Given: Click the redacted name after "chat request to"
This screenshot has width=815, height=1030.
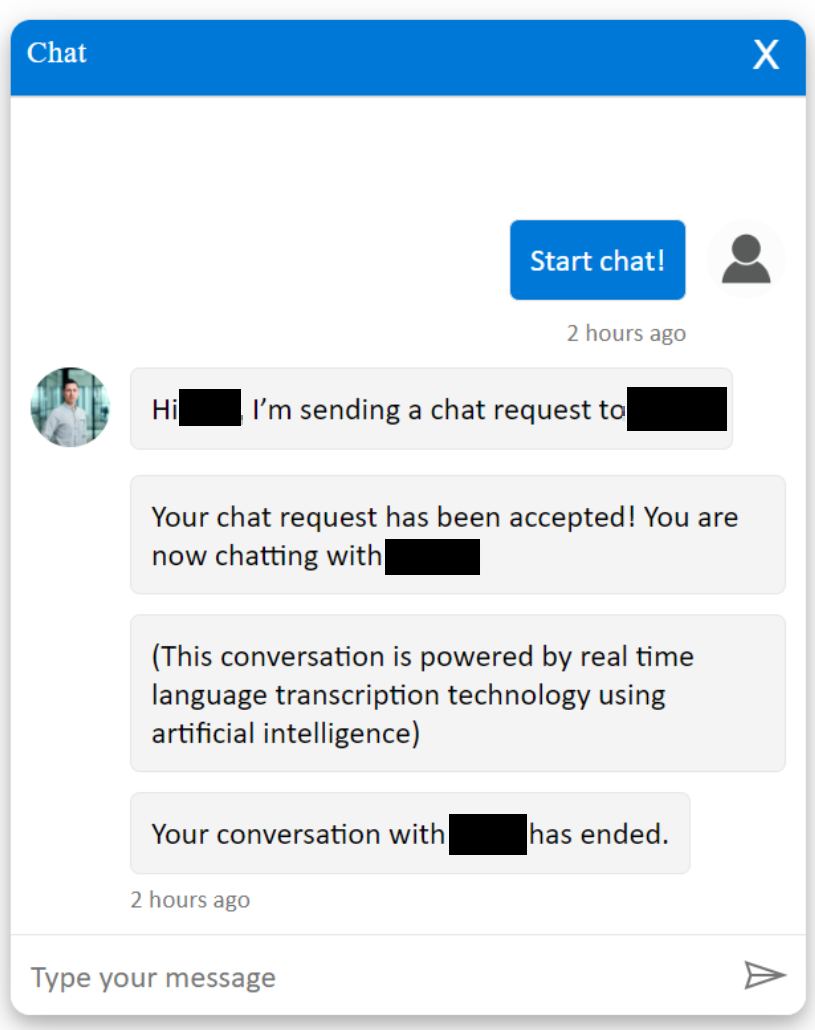Looking at the screenshot, I should (677, 410).
